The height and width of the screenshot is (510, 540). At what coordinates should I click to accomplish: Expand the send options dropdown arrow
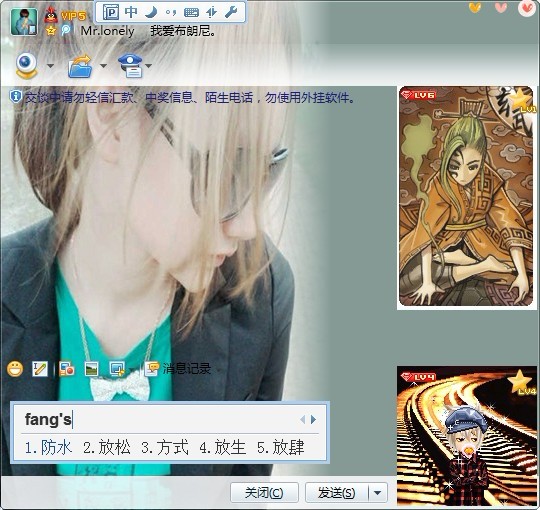(x=377, y=492)
